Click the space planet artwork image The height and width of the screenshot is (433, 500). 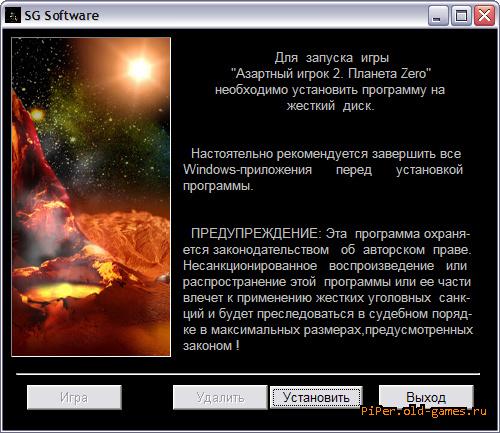pos(91,197)
